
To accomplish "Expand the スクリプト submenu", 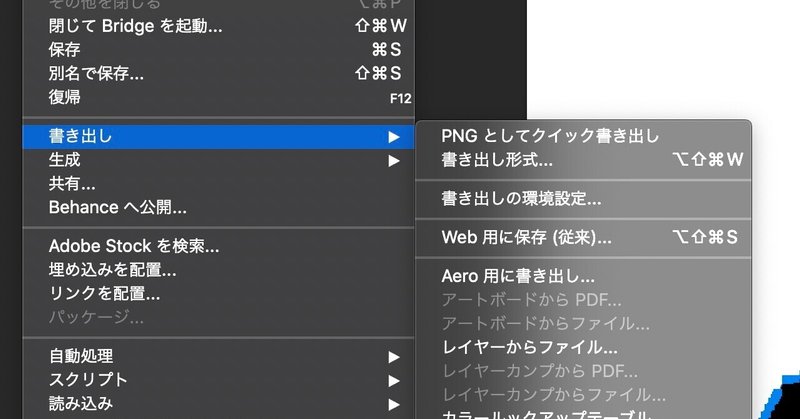I will pos(218,380).
